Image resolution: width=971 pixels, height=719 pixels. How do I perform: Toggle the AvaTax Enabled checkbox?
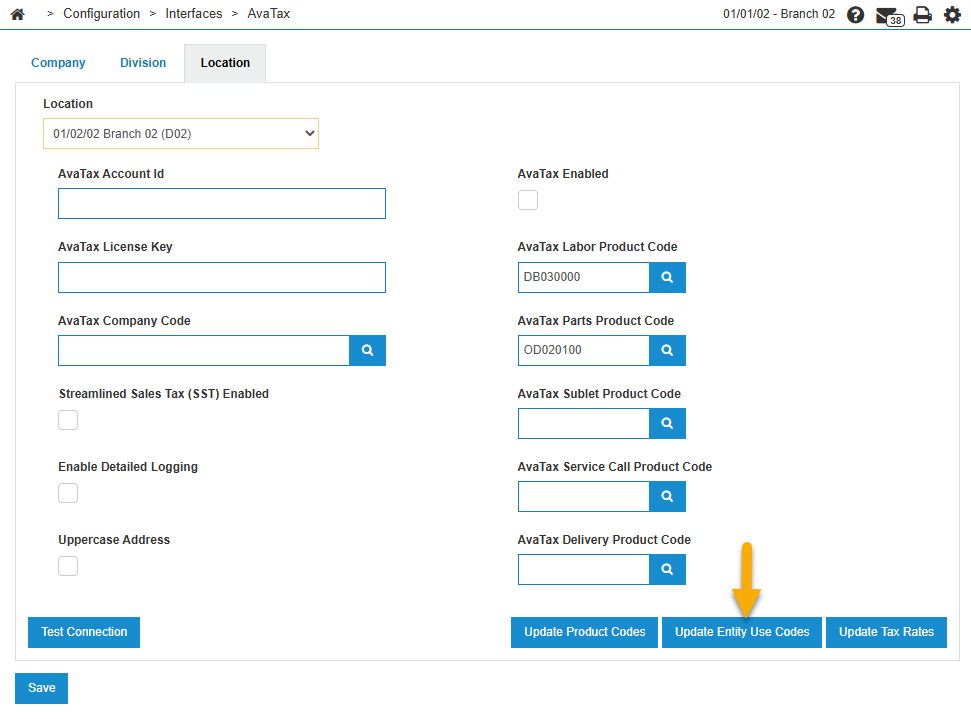[528, 200]
